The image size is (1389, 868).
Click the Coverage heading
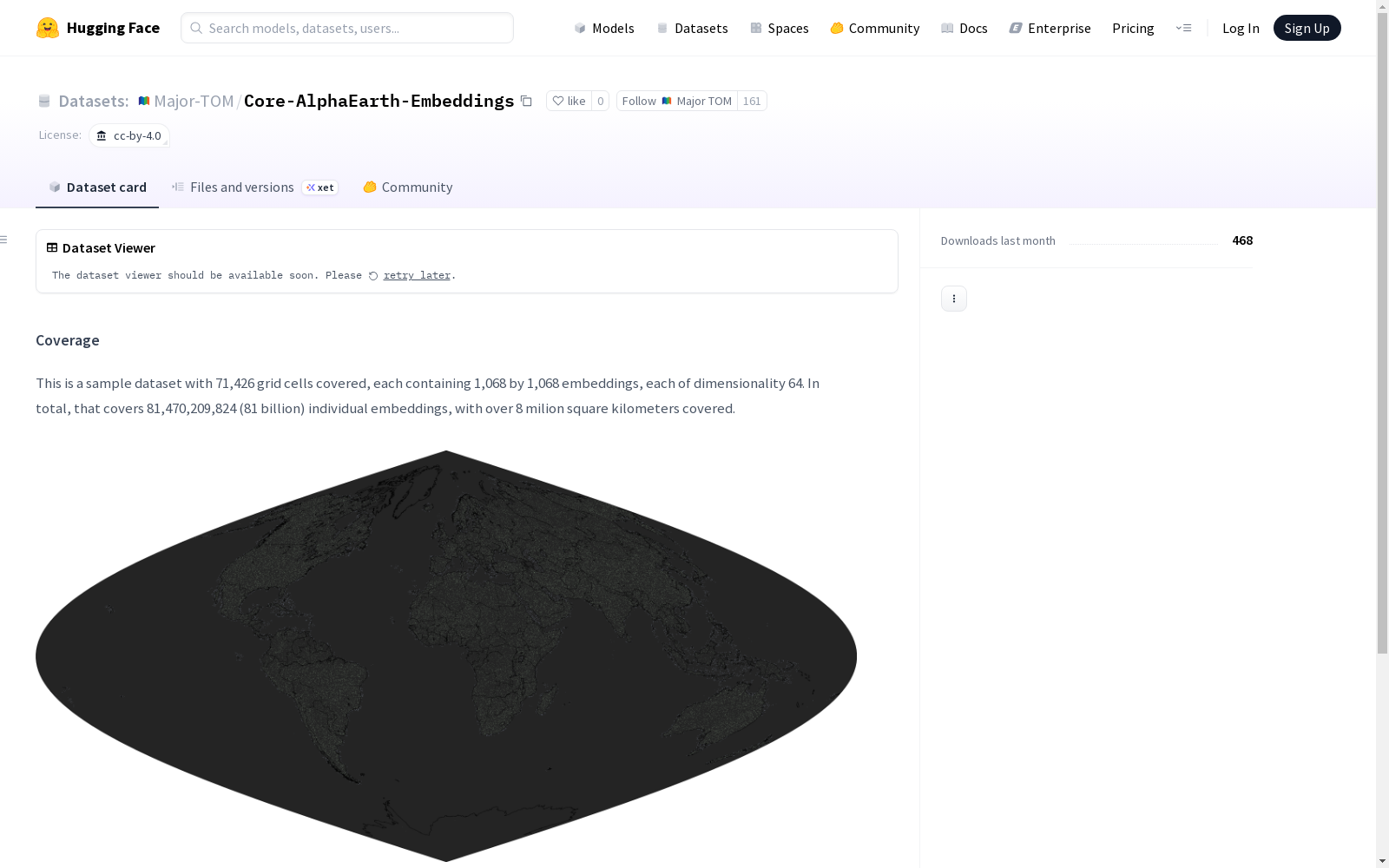(68, 340)
